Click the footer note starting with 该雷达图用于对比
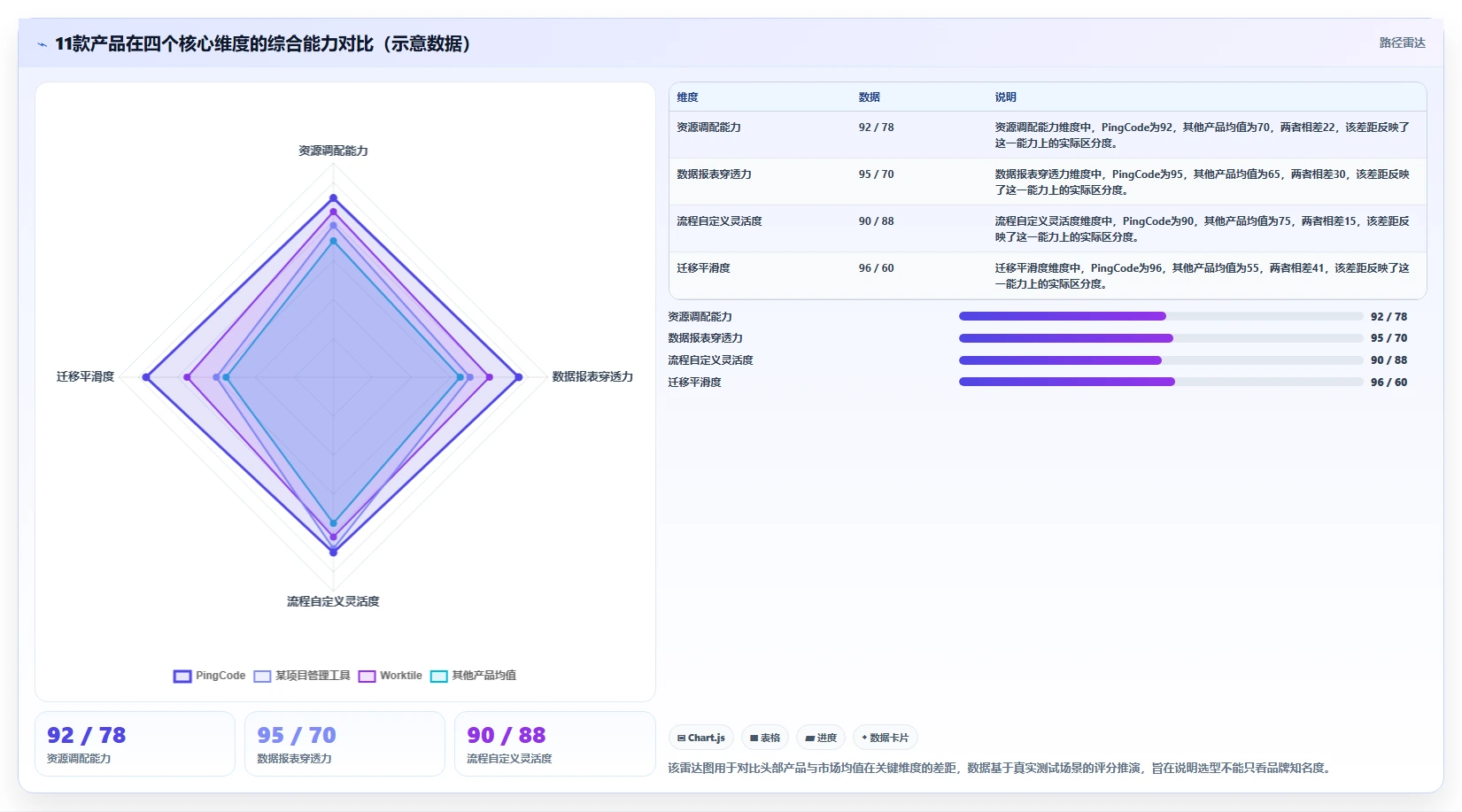This screenshot has height=812, width=1462. 1001,769
